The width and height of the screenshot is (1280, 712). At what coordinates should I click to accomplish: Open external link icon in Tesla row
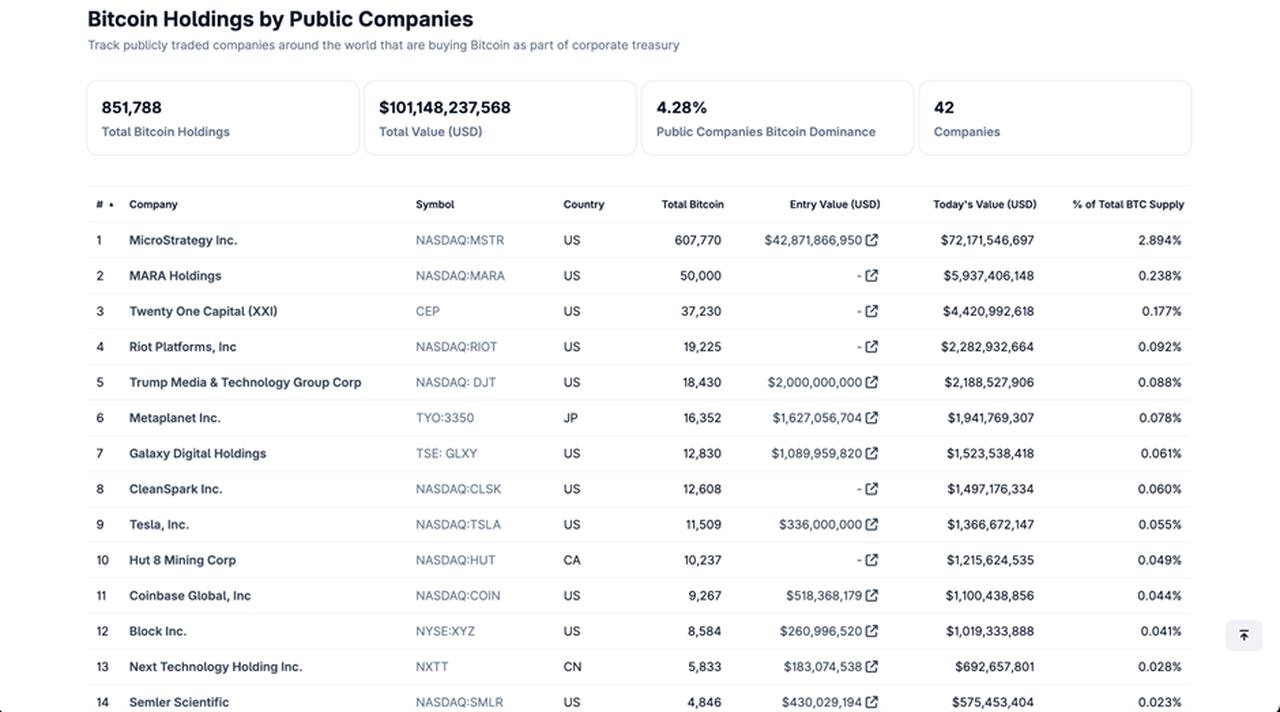point(872,524)
